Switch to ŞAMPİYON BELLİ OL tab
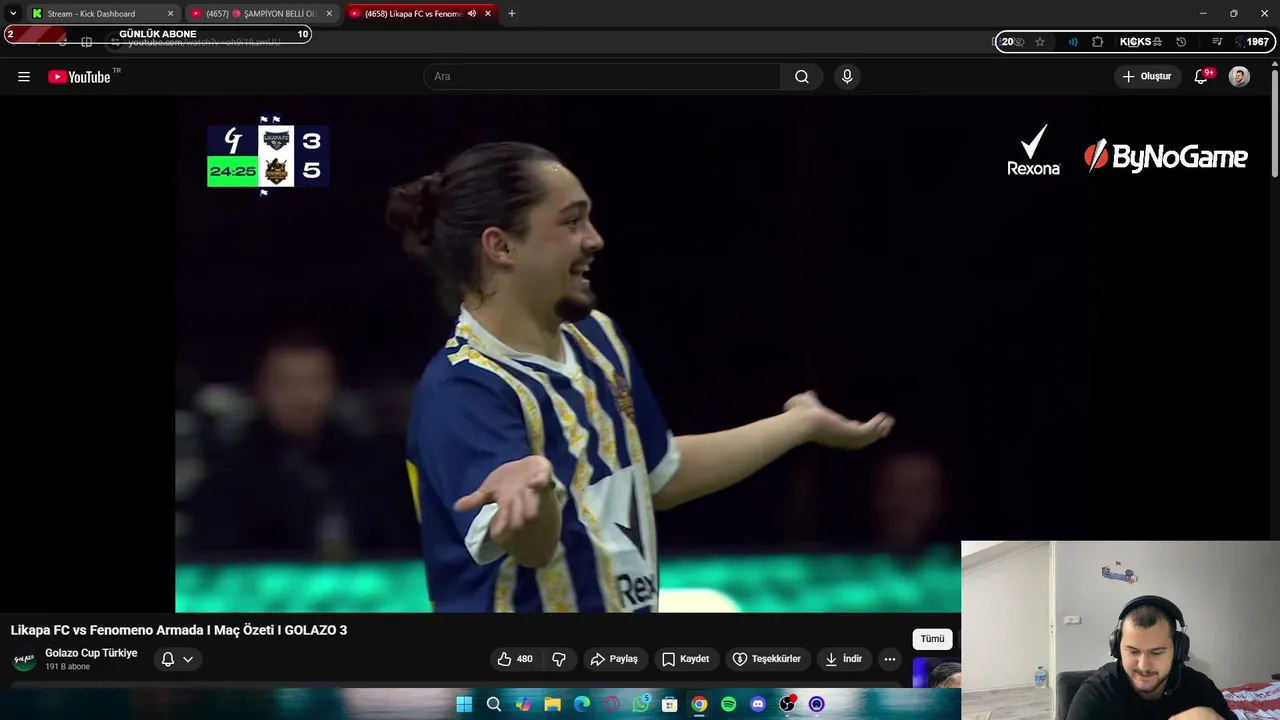 pyautogui.click(x=260, y=14)
